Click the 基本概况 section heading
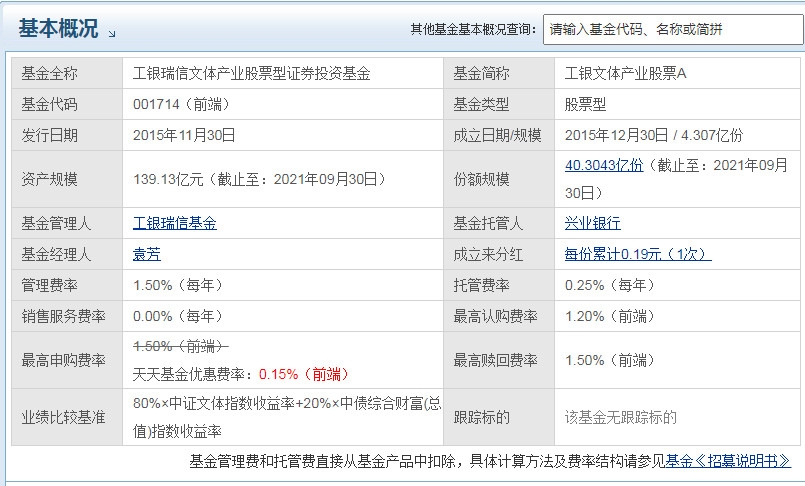 pos(58,29)
